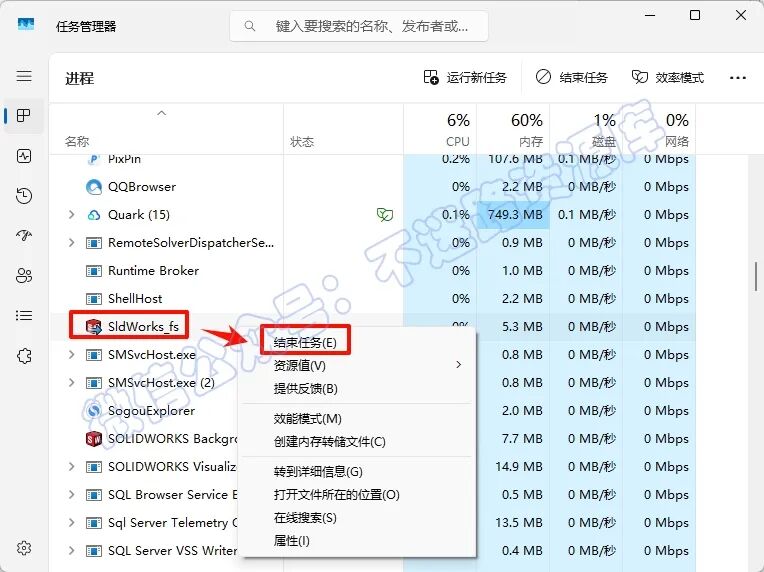Open the Startup apps icon in sidebar

(x=24, y=236)
